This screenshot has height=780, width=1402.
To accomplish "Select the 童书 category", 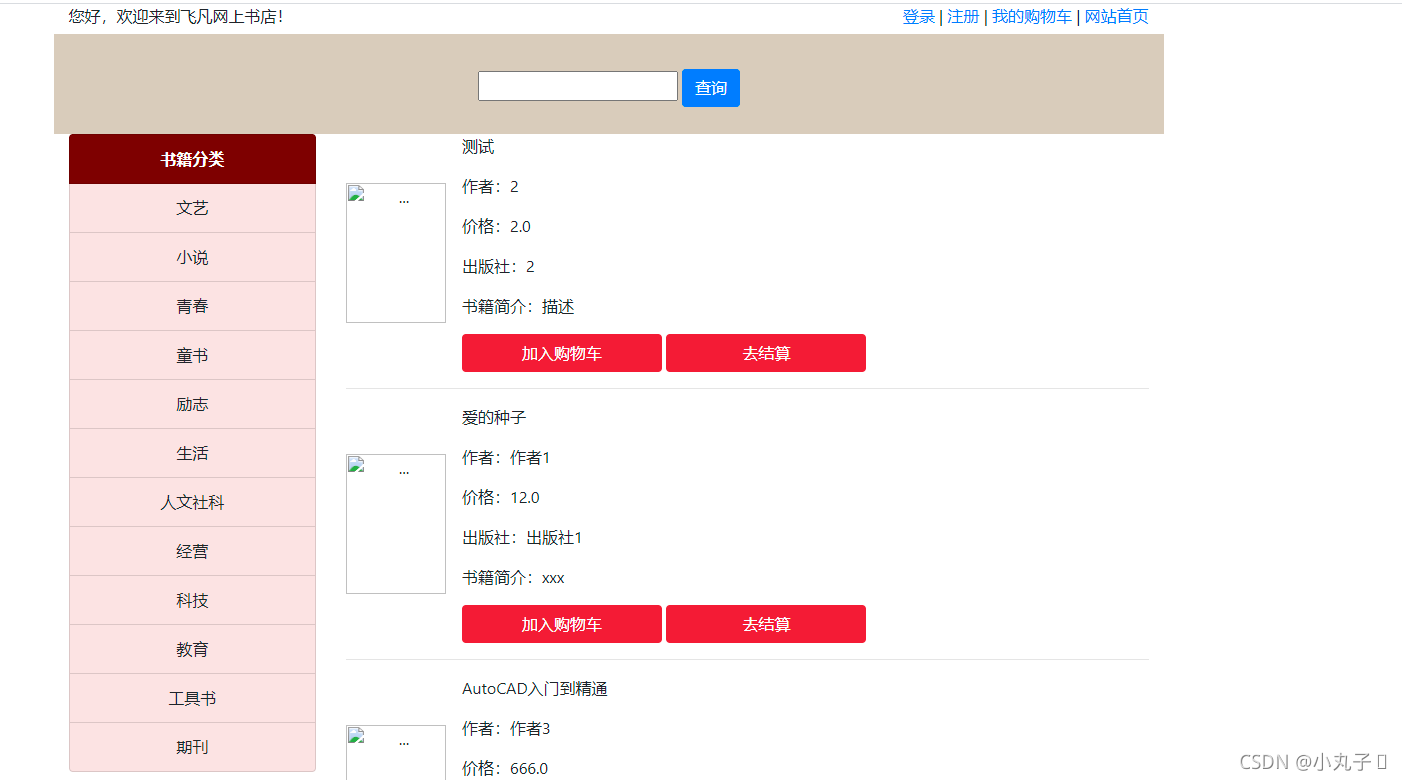I will pos(192,355).
